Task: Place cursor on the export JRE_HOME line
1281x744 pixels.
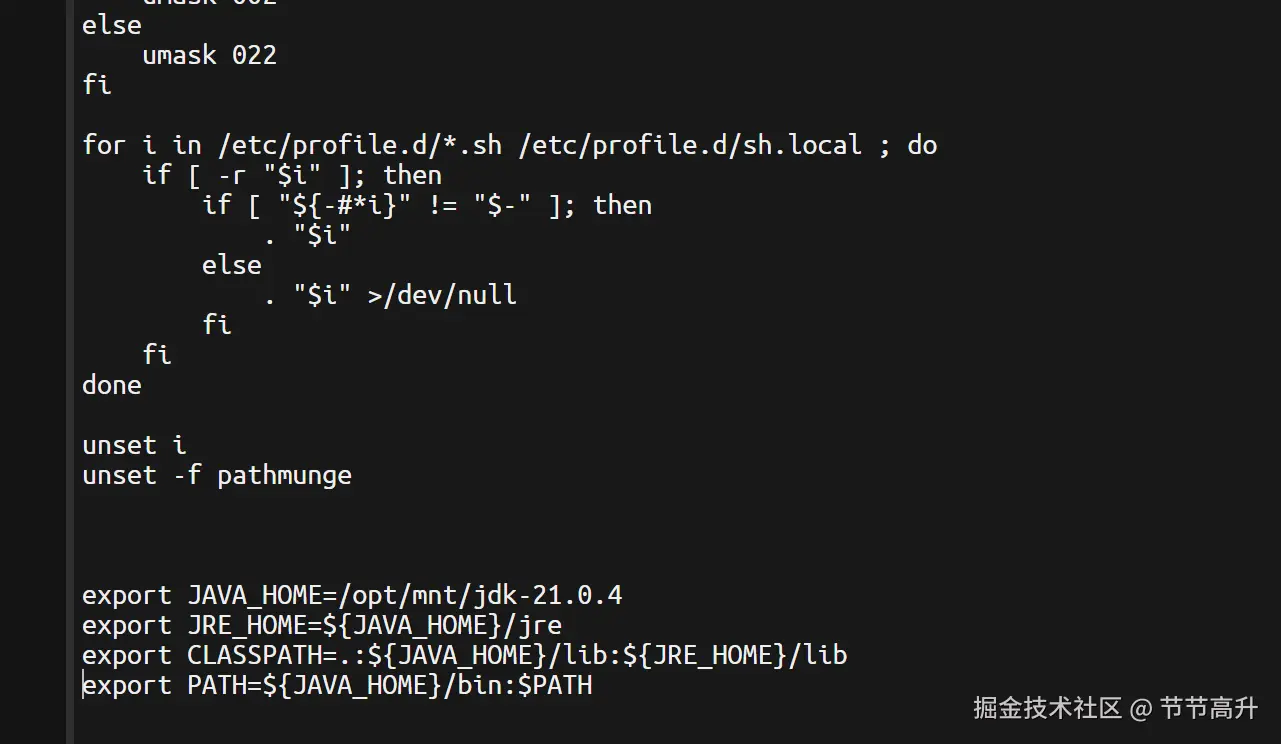Action: pos(321,625)
